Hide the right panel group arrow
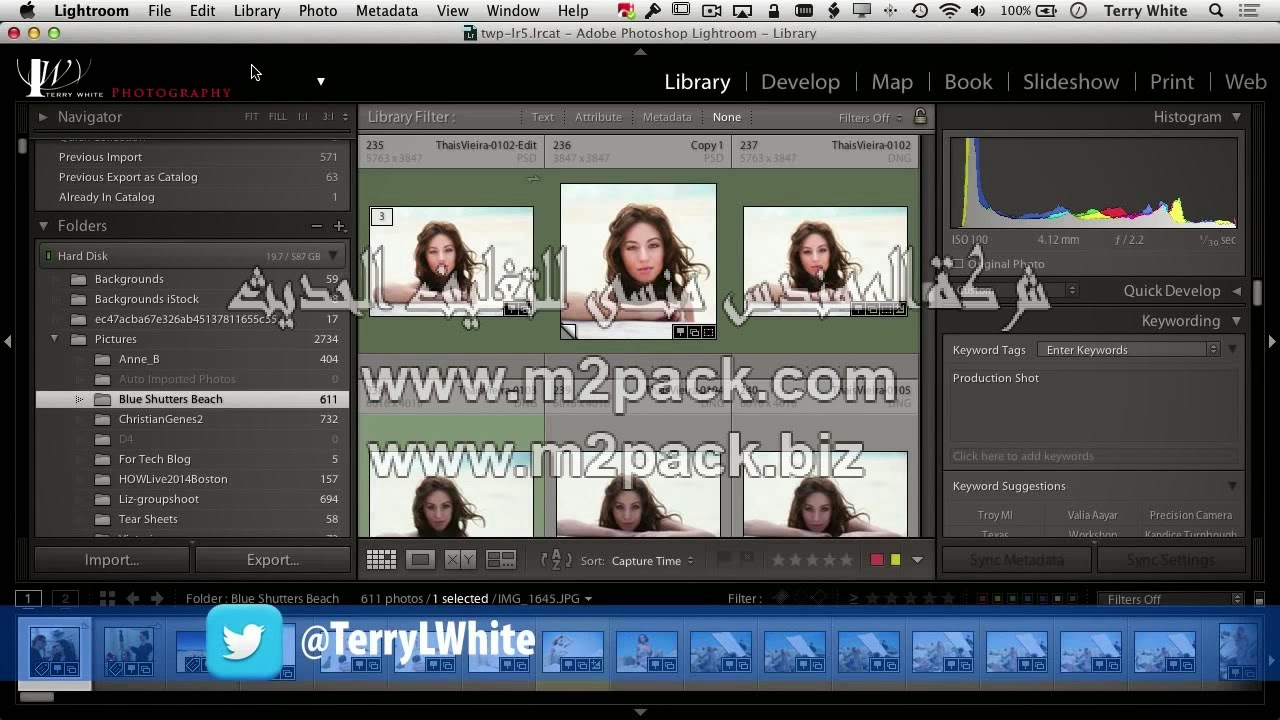The image size is (1280, 720). tap(1272, 341)
